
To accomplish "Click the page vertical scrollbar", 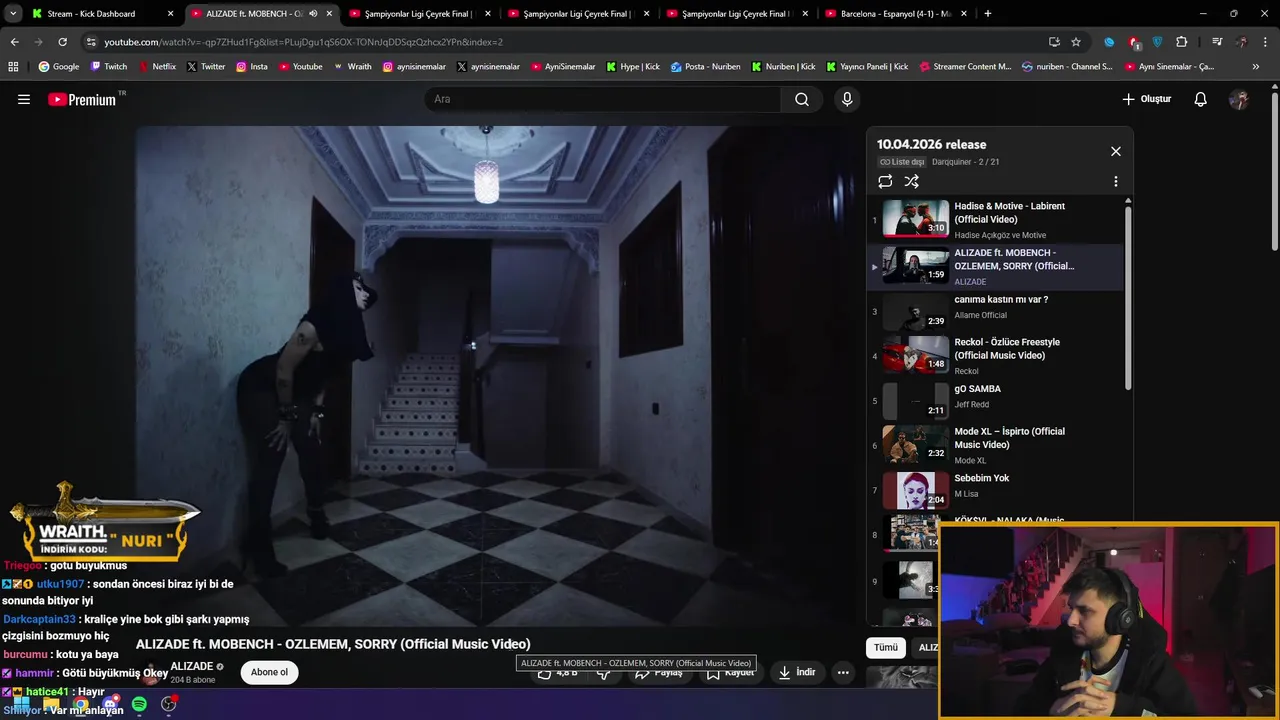I will pos(1275,170).
